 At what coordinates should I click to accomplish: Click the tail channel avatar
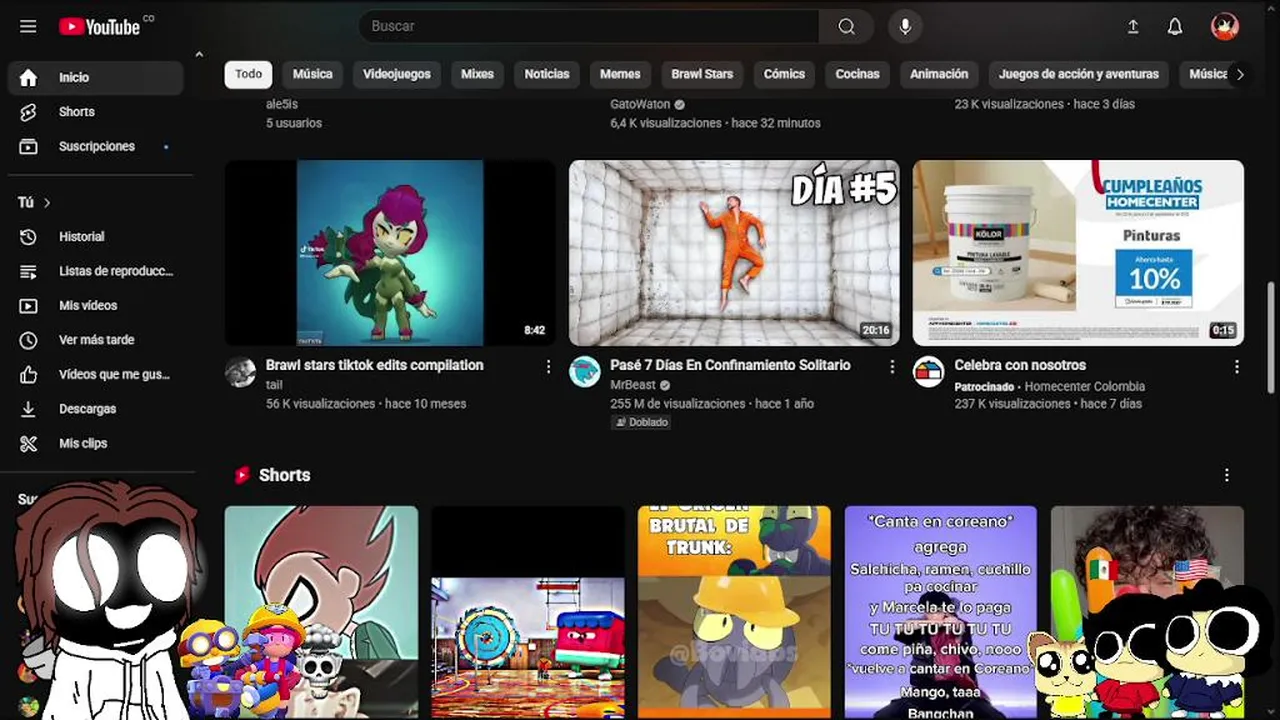point(240,372)
